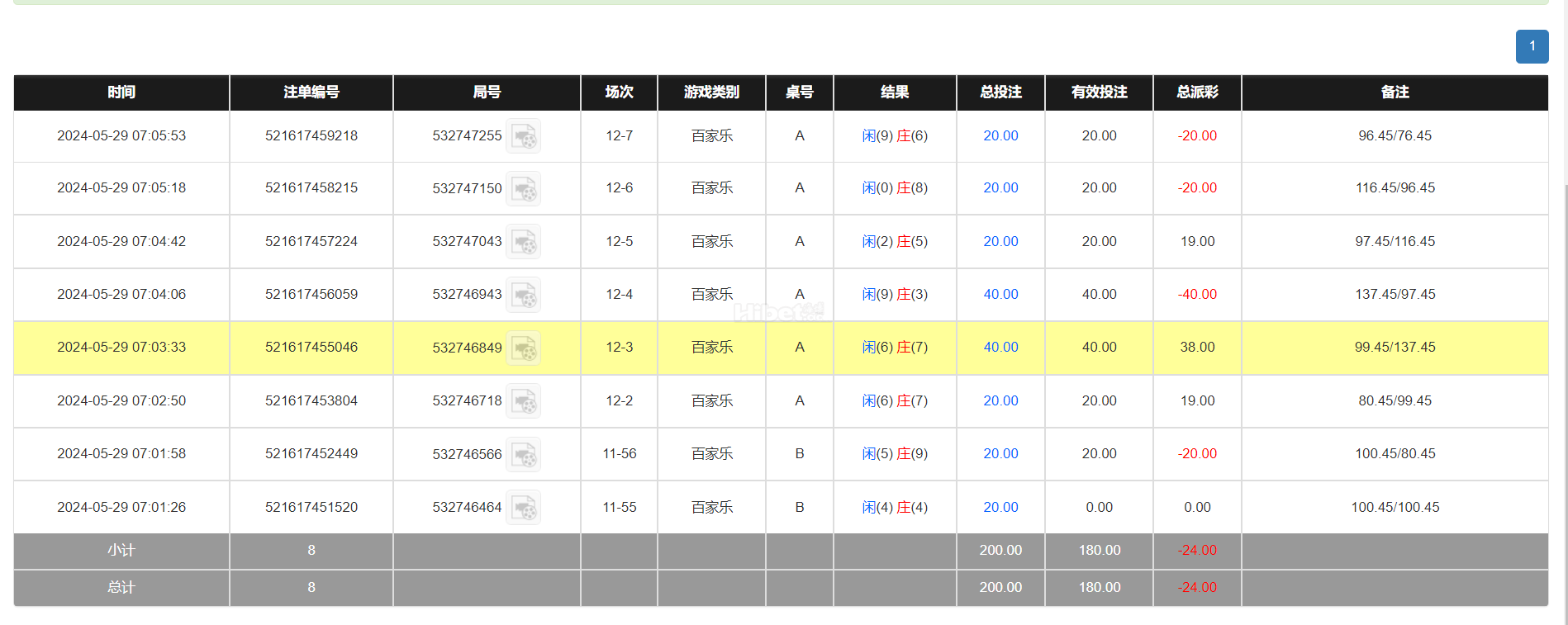The height and width of the screenshot is (625, 1568).
Task: Click the 总派彩 column header
Action: pos(1197,92)
